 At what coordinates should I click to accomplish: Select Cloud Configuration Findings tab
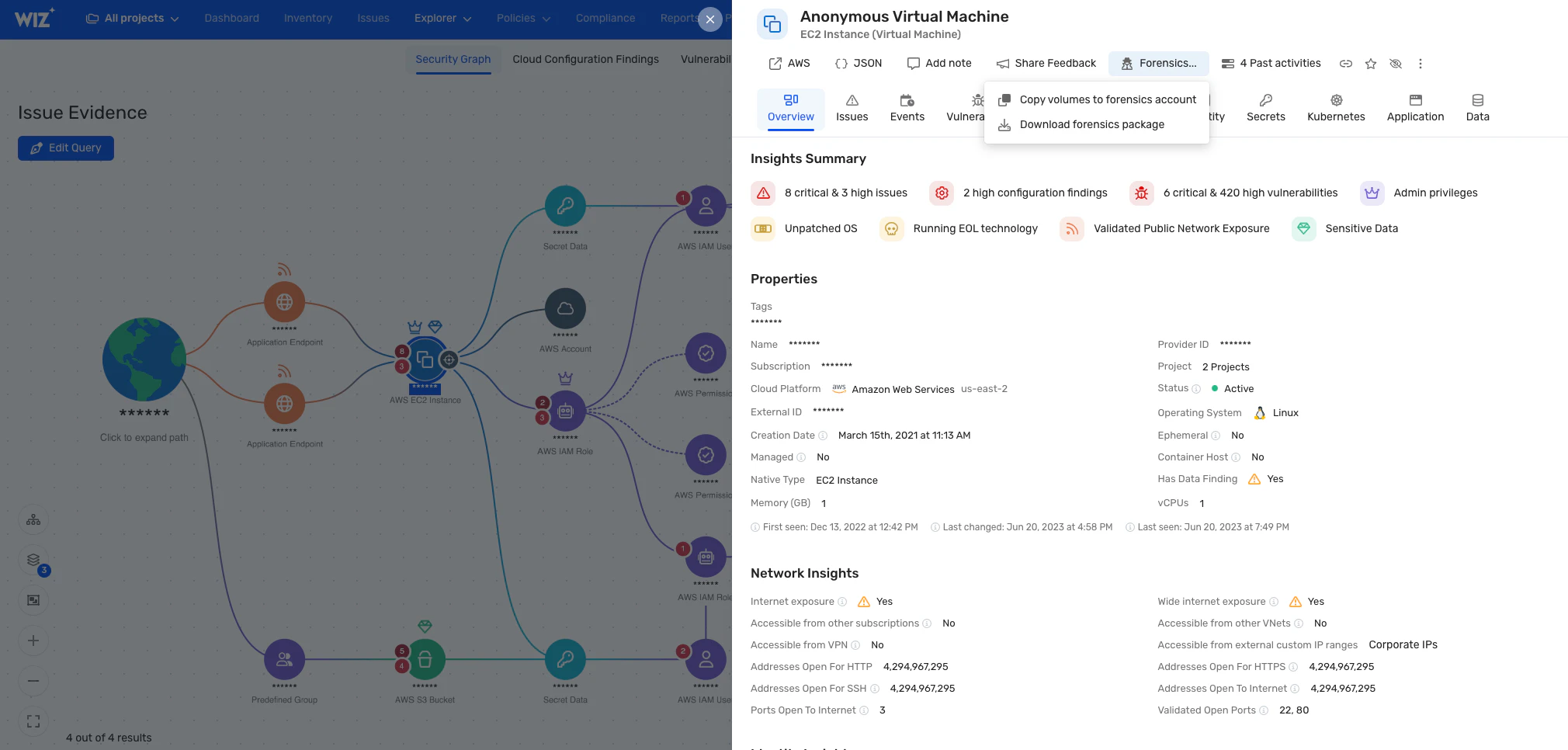[x=585, y=60]
